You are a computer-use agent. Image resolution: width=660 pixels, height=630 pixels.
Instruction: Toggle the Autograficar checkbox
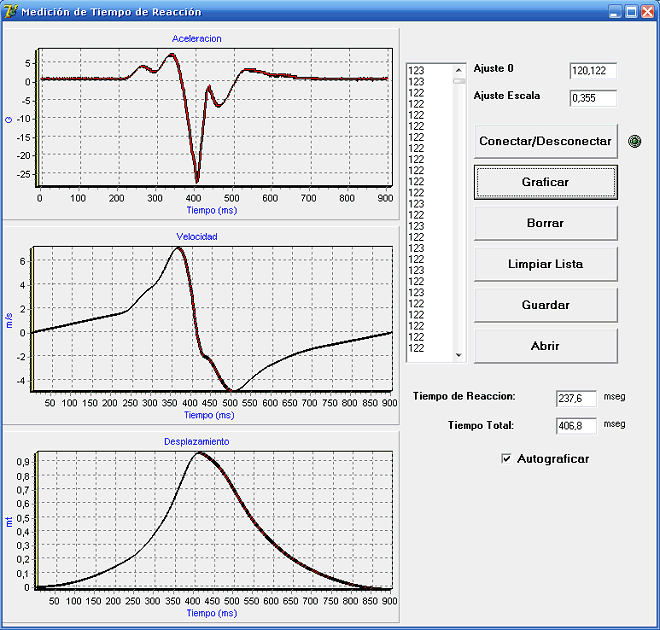click(x=506, y=459)
